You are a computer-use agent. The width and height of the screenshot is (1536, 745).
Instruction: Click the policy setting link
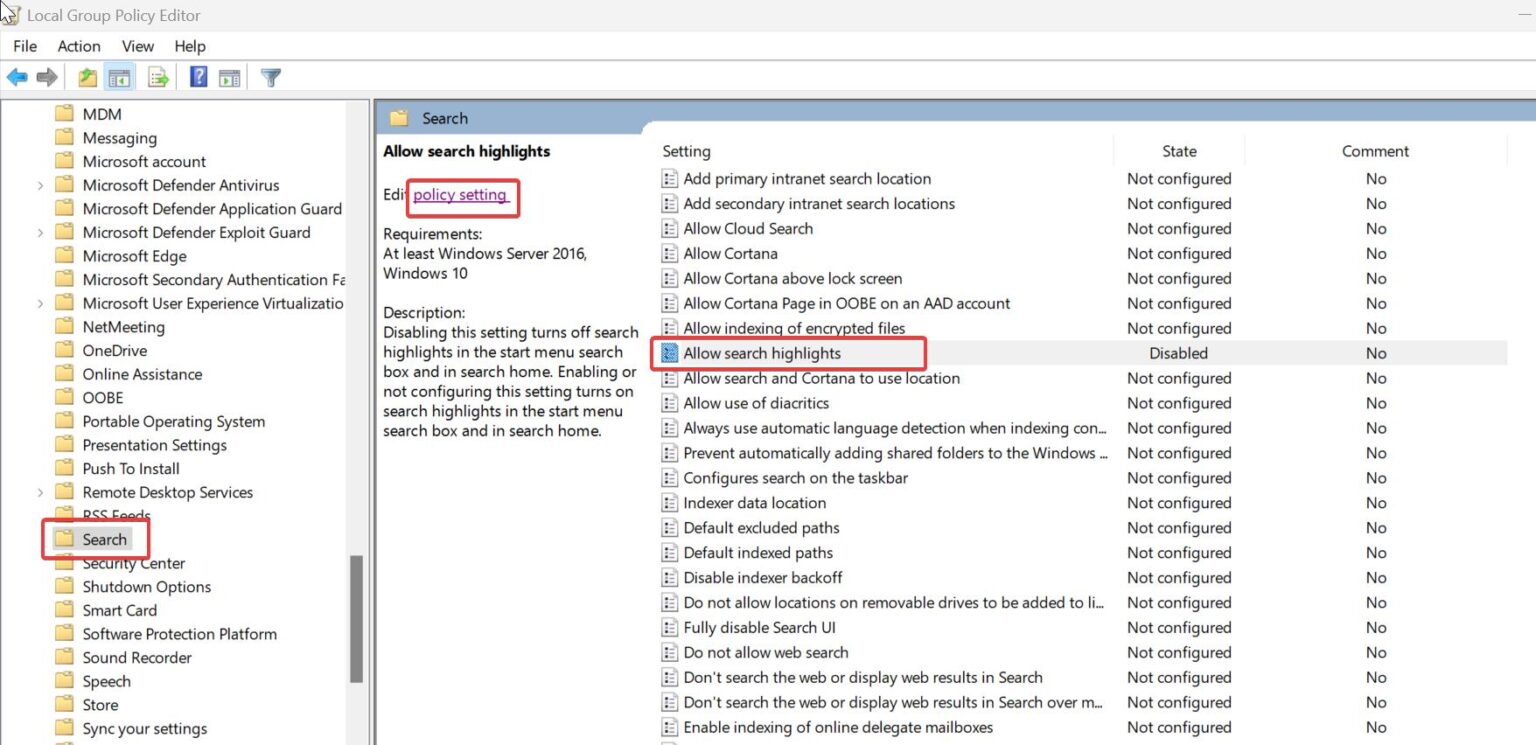462,198
